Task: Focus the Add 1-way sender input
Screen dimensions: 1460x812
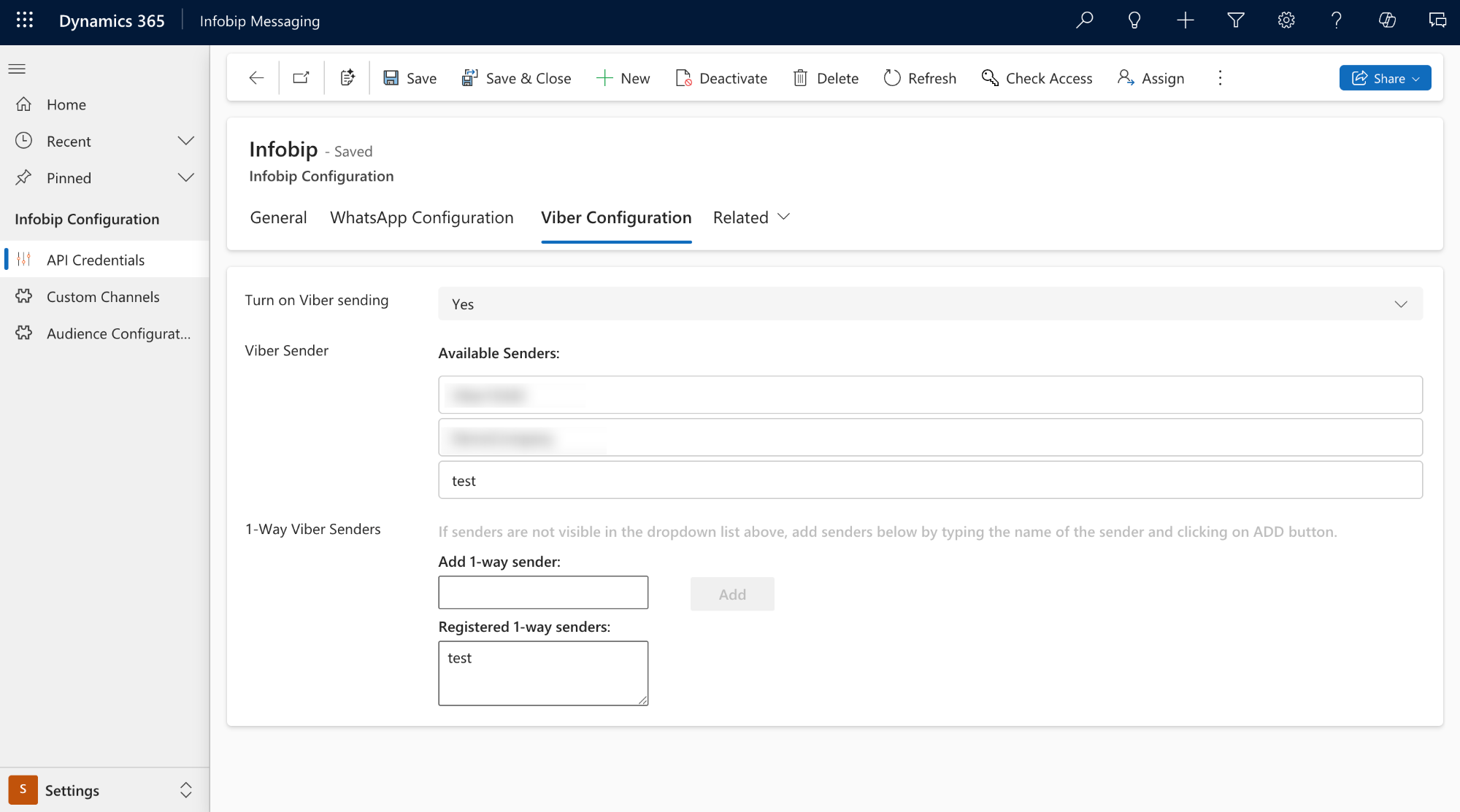Action: click(x=543, y=592)
